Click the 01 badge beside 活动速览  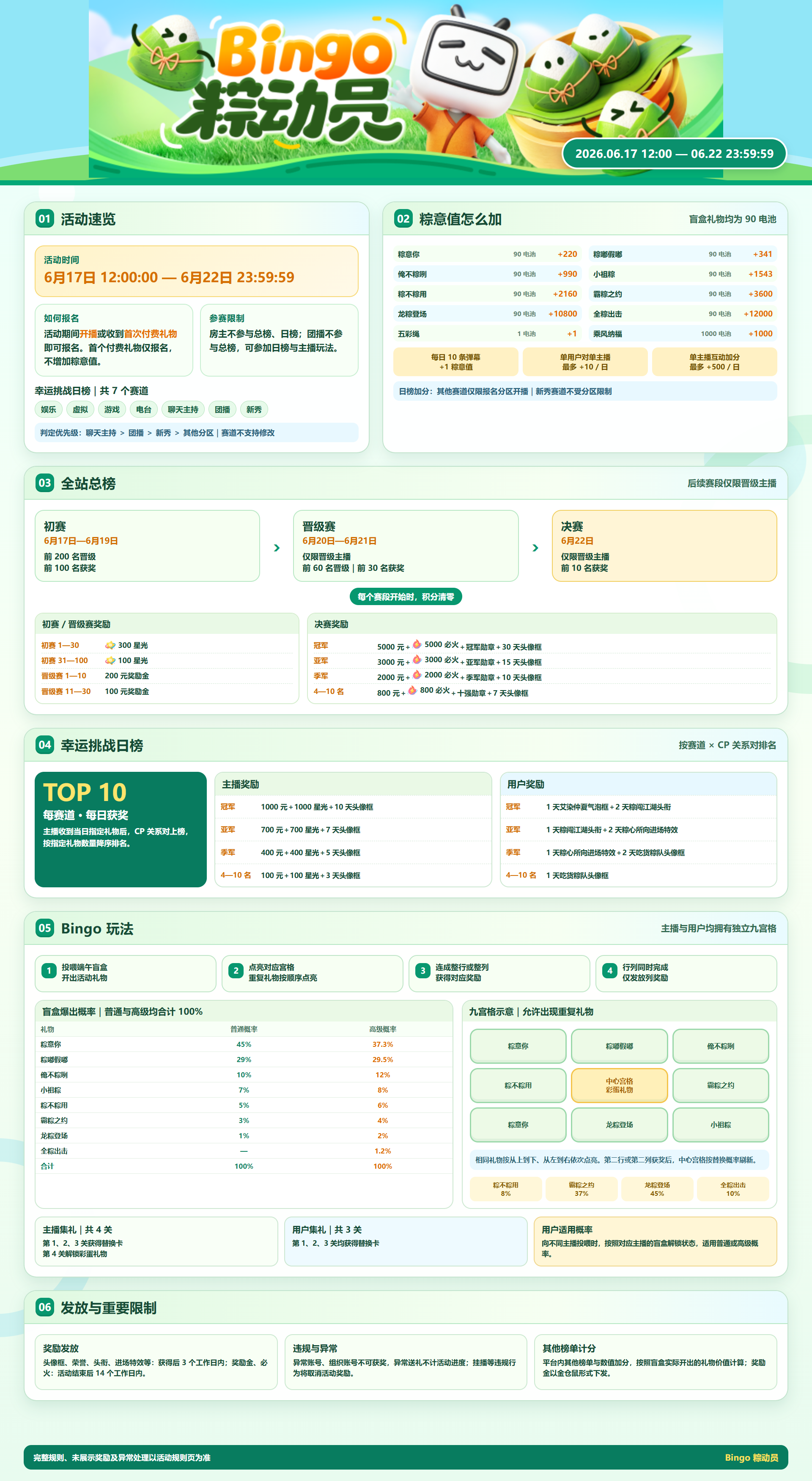45,218
